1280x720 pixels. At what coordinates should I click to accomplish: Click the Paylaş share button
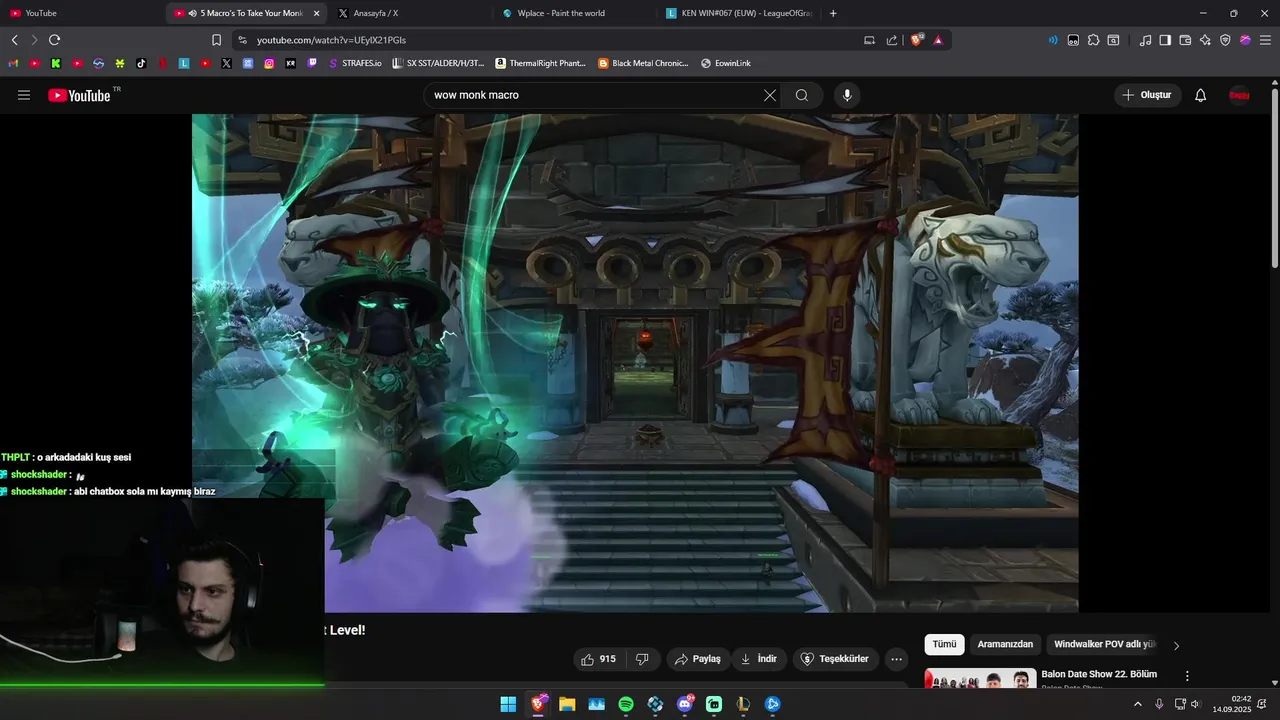pyautogui.click(x=698, y=659)
